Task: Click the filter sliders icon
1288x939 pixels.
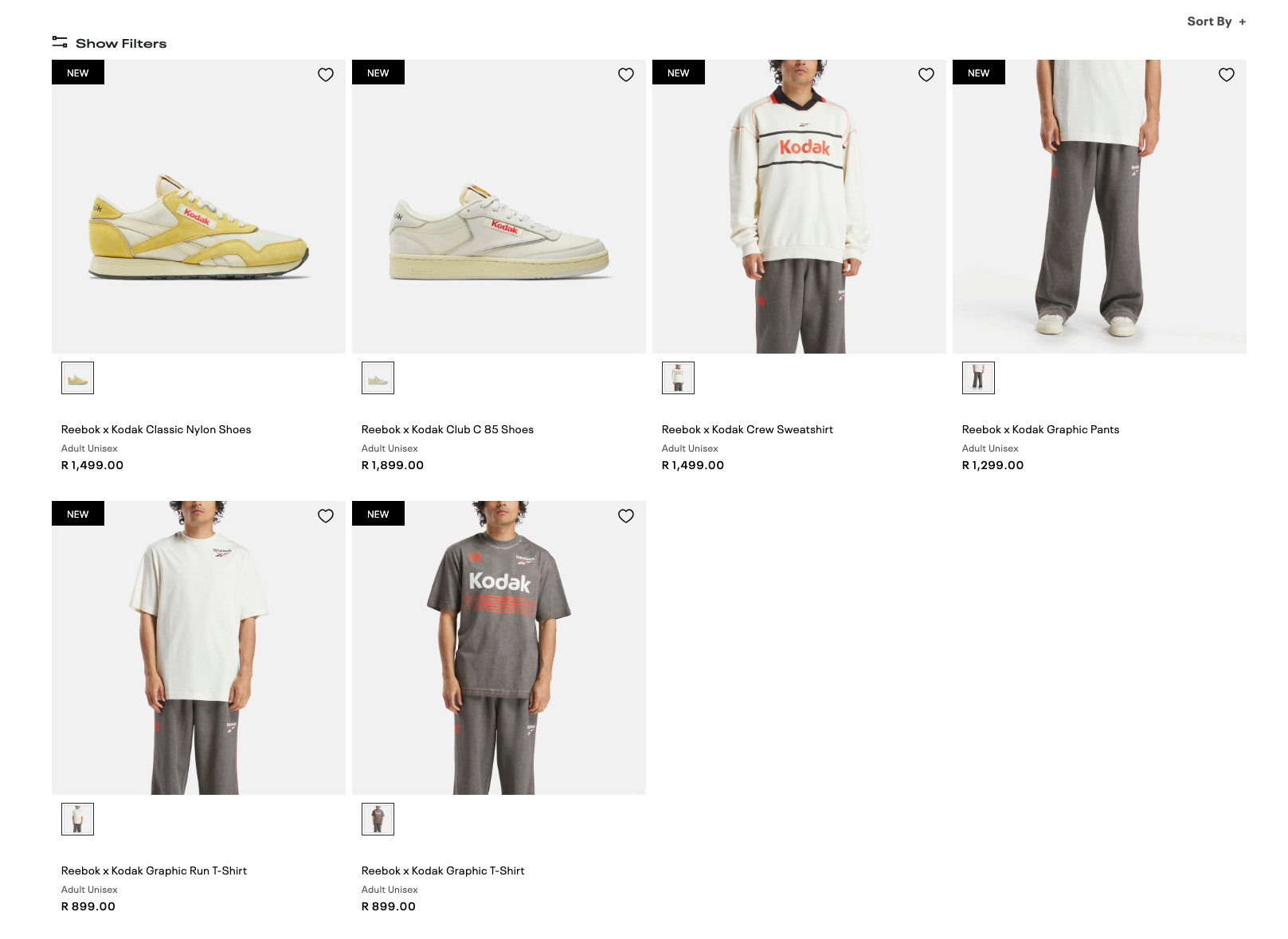Action: coord(60,42)
